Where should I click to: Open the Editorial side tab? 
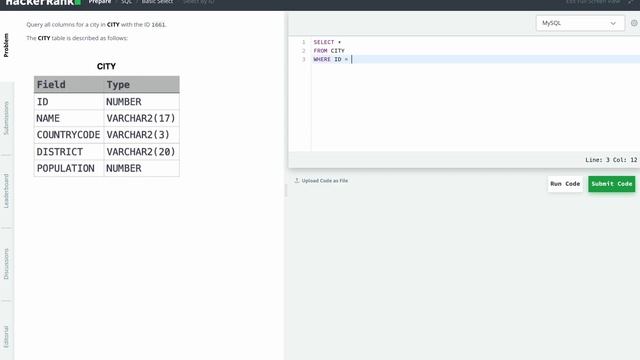[6, 336]
